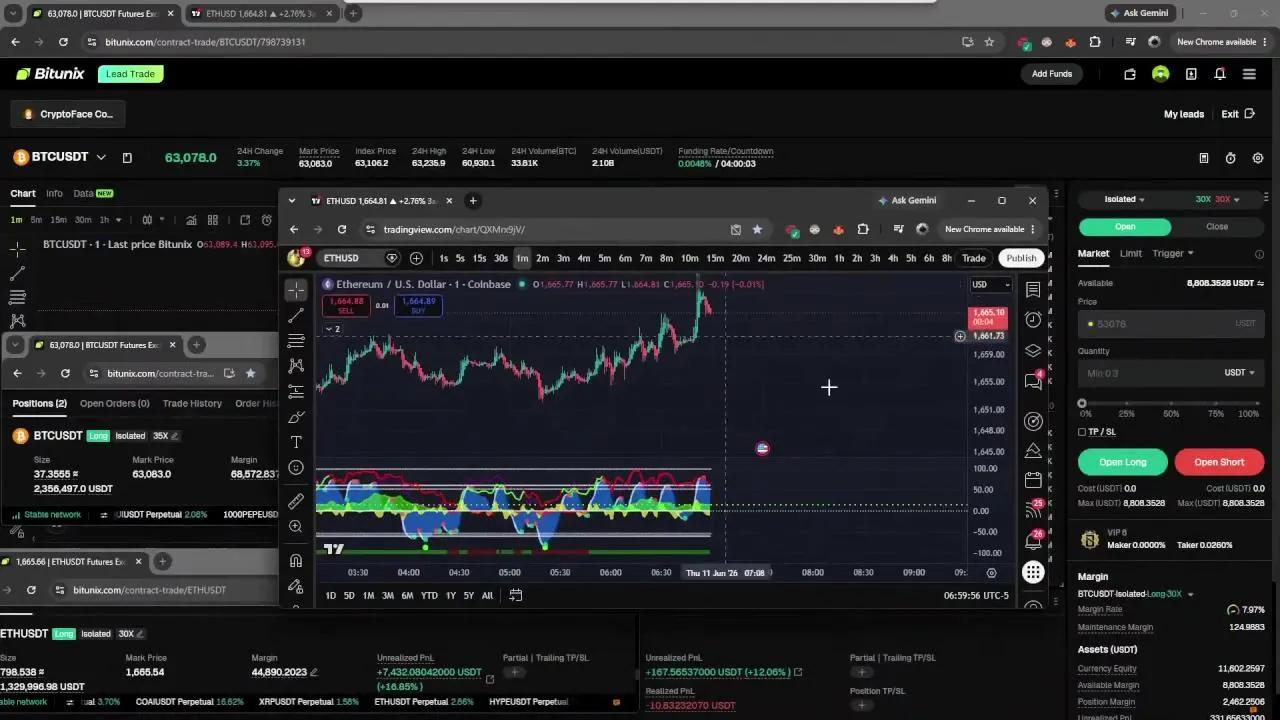Click the Quantity input field

click(x=1171, y=373)
